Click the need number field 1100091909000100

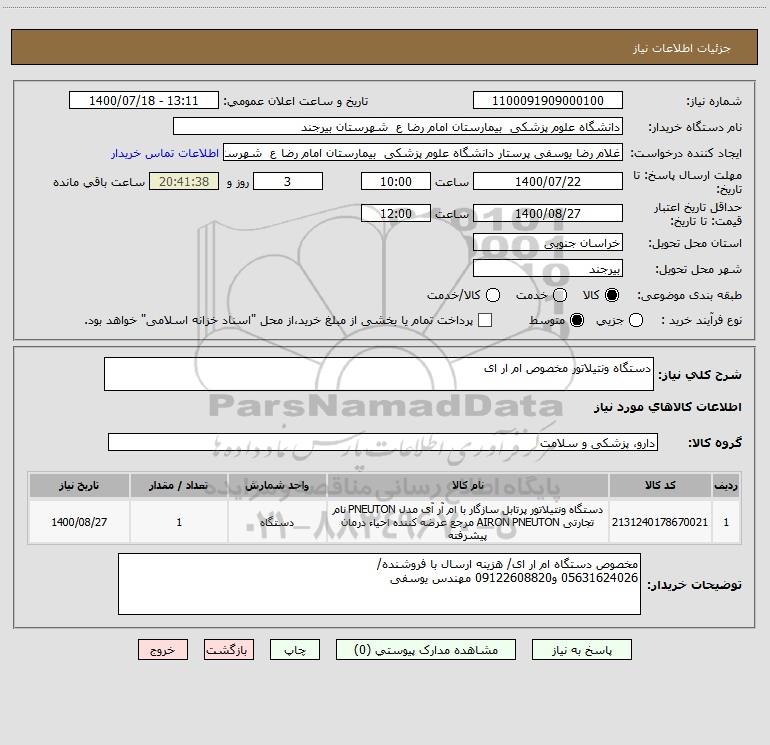(x=548, y=101)
